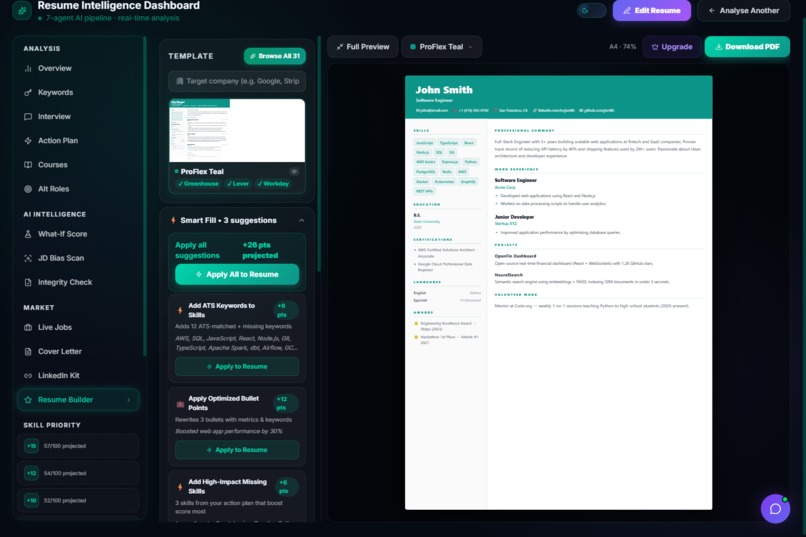
Task: Click the template panel scrollbar
Action: (319, 154)
